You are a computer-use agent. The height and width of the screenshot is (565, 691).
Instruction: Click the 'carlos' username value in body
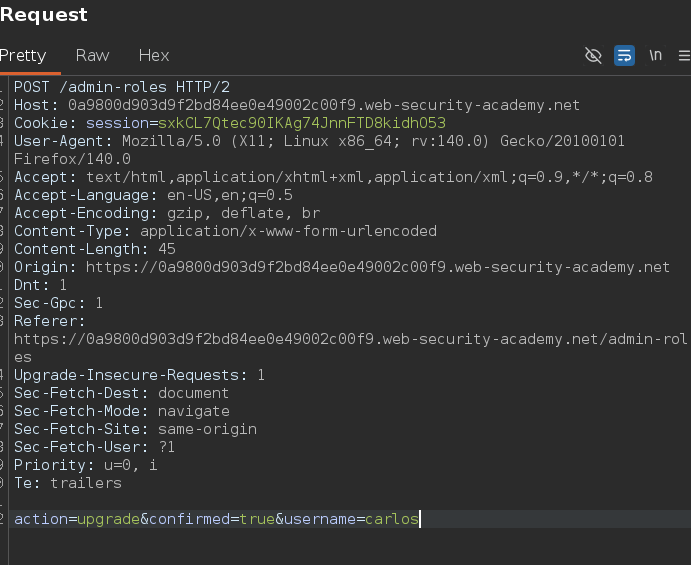[x=392, y=520]
